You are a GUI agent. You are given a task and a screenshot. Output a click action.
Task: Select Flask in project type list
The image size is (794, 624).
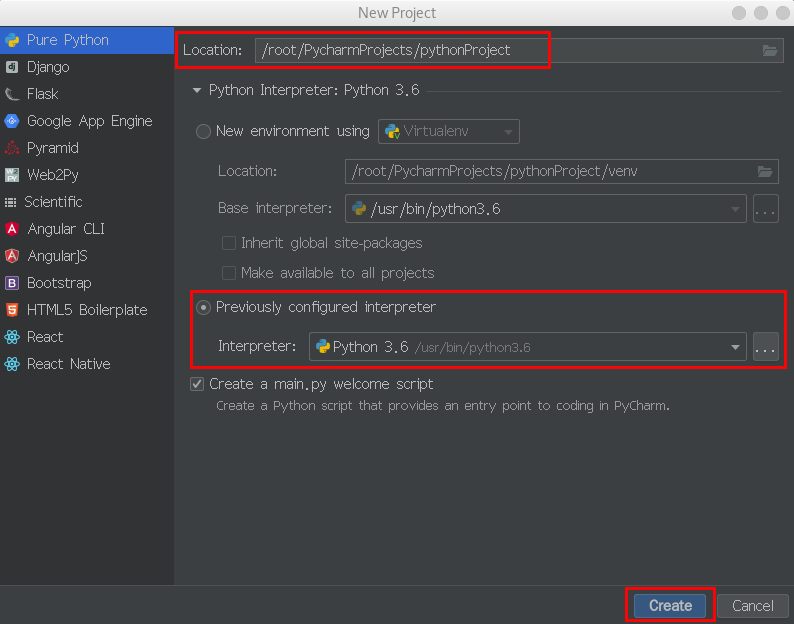click(43, 94)
